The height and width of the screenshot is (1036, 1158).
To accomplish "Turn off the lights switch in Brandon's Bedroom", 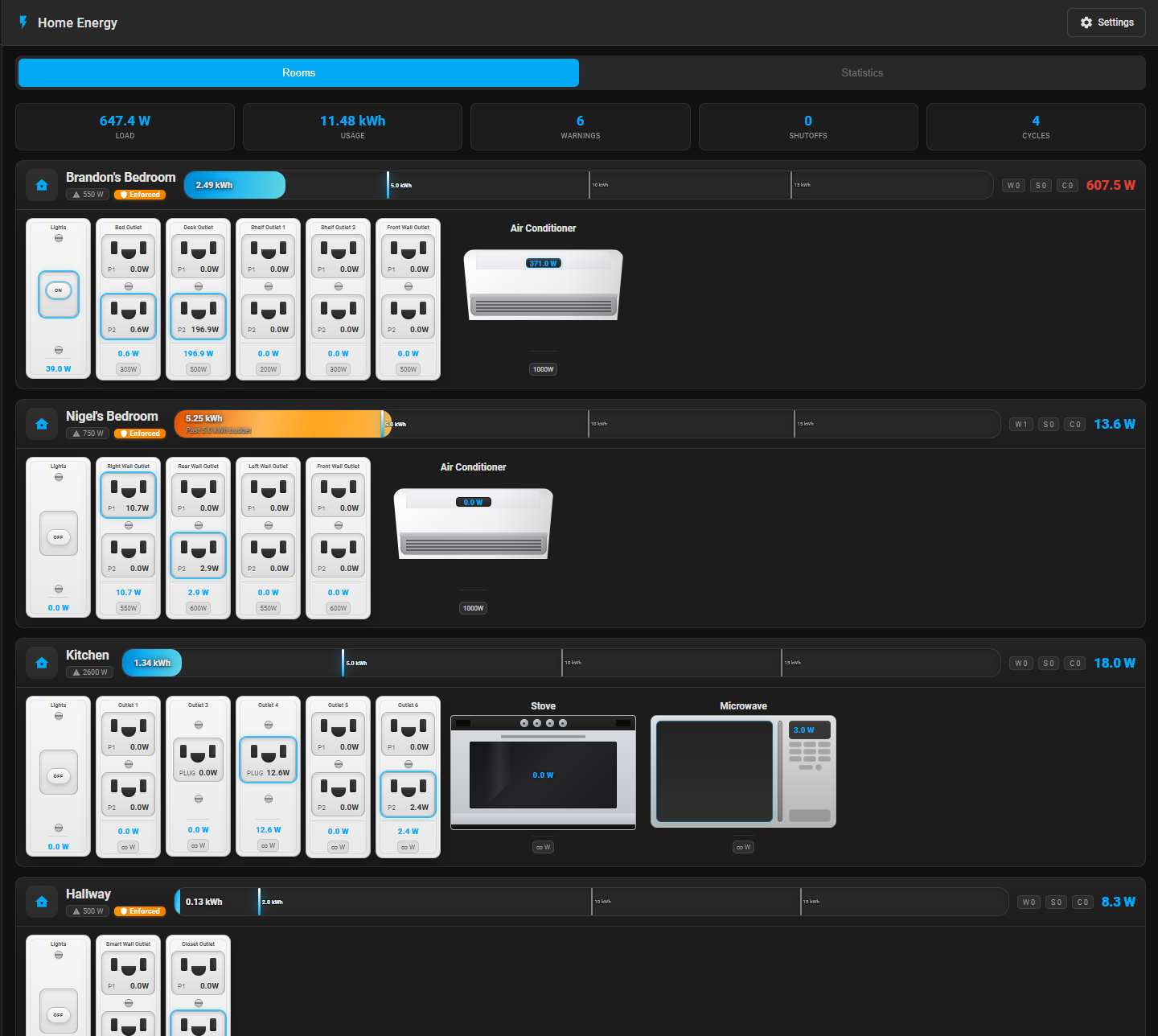I will (x=59, y=294).
